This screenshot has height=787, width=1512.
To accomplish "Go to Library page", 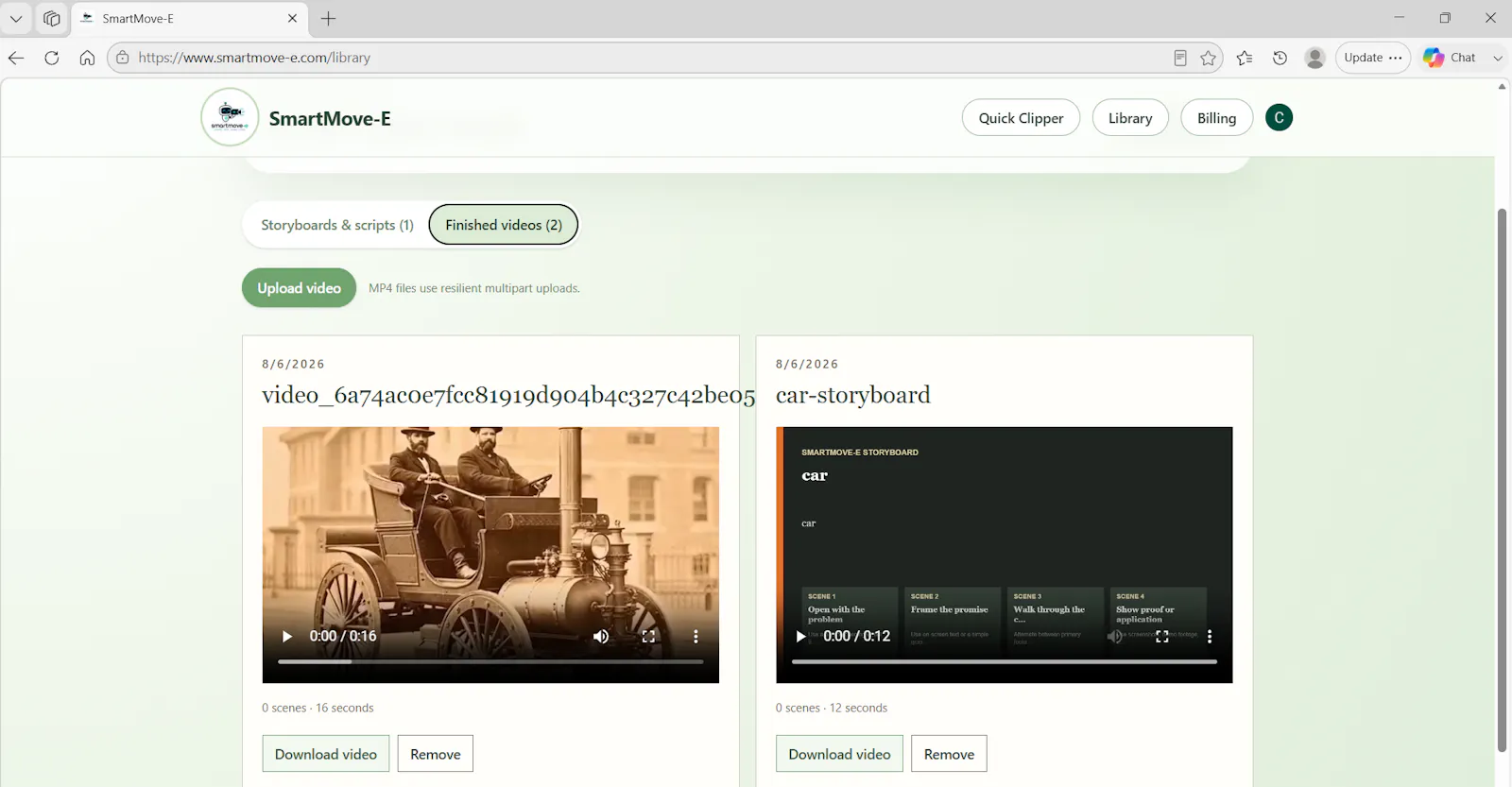I will (x=1130, y=117).
